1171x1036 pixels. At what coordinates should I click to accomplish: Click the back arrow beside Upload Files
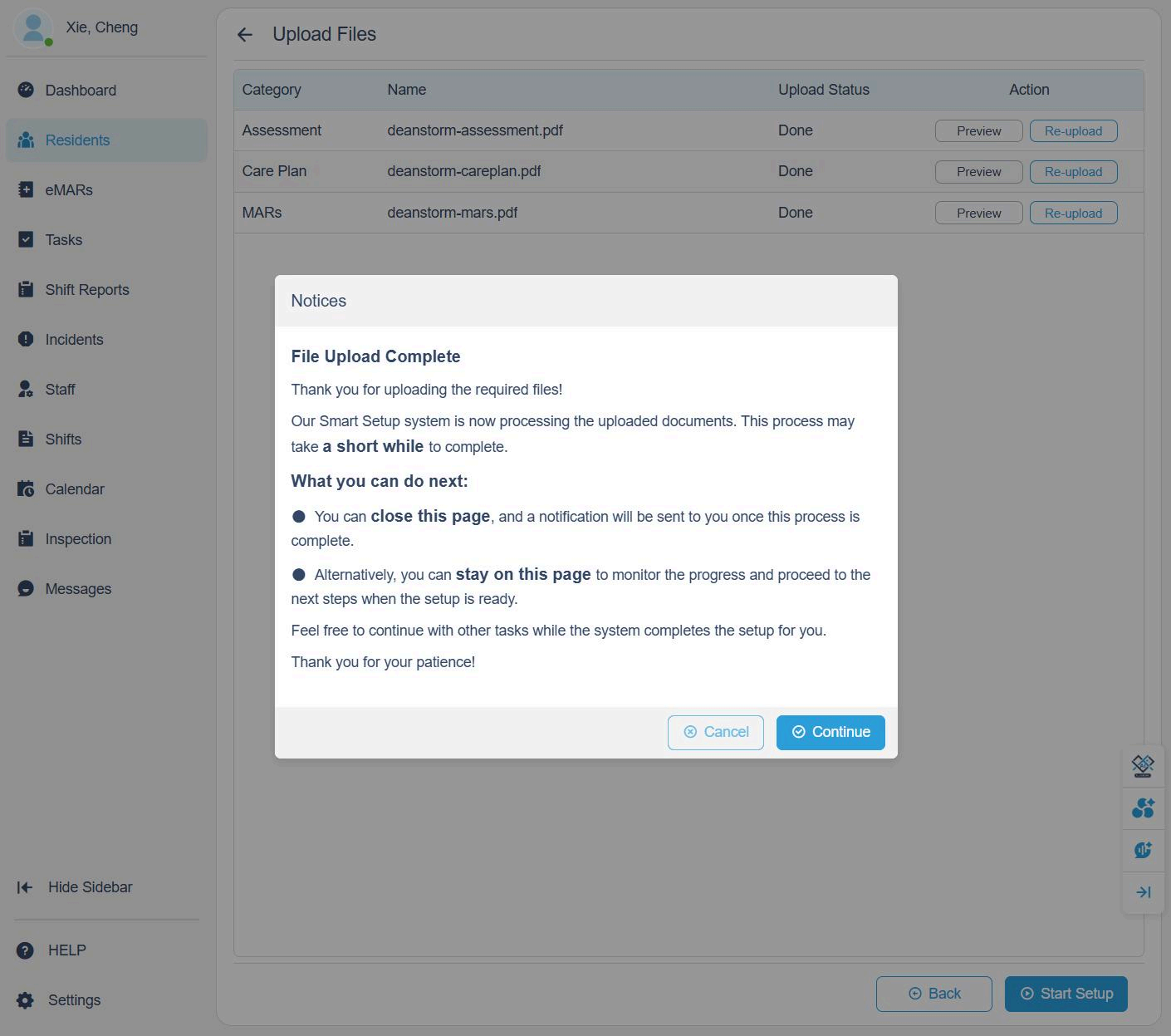click(x=244, y=34)
